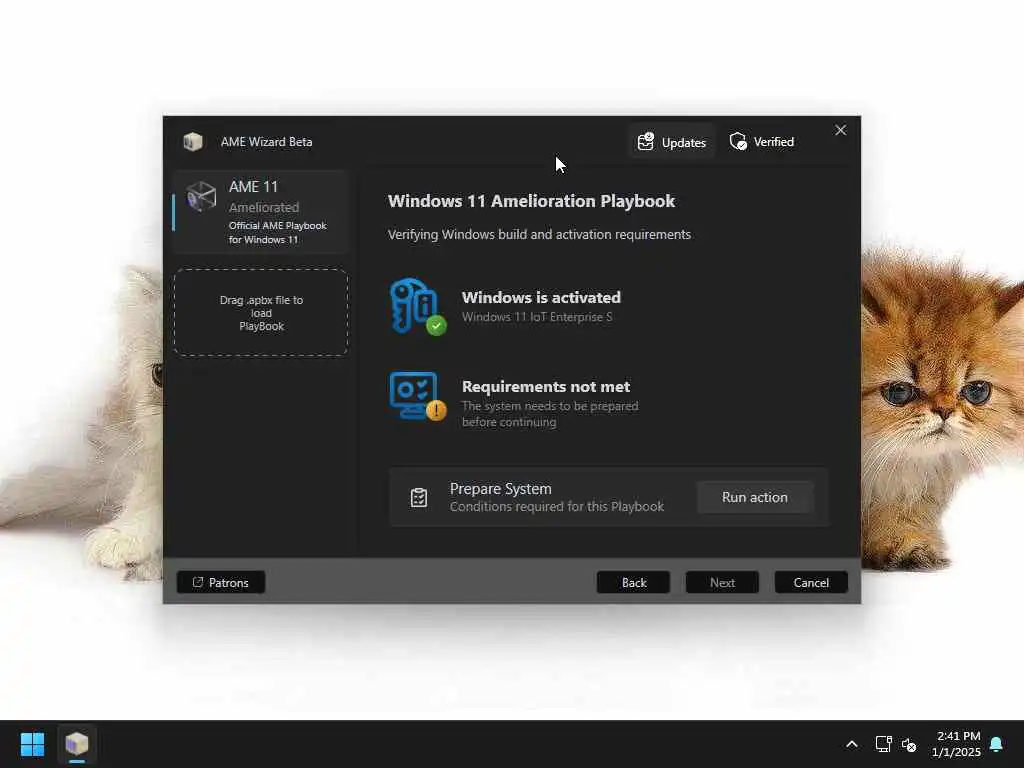
Task: Click 'Verifying Windows build and activation requirements' text
Action: [539, 234]
